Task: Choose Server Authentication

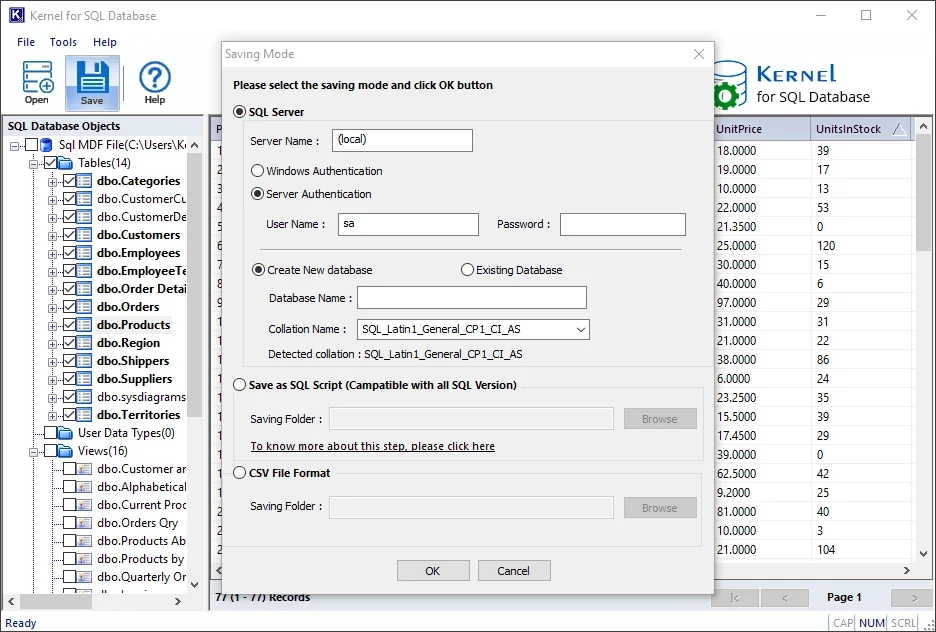Action: click(x=257, y=194)
